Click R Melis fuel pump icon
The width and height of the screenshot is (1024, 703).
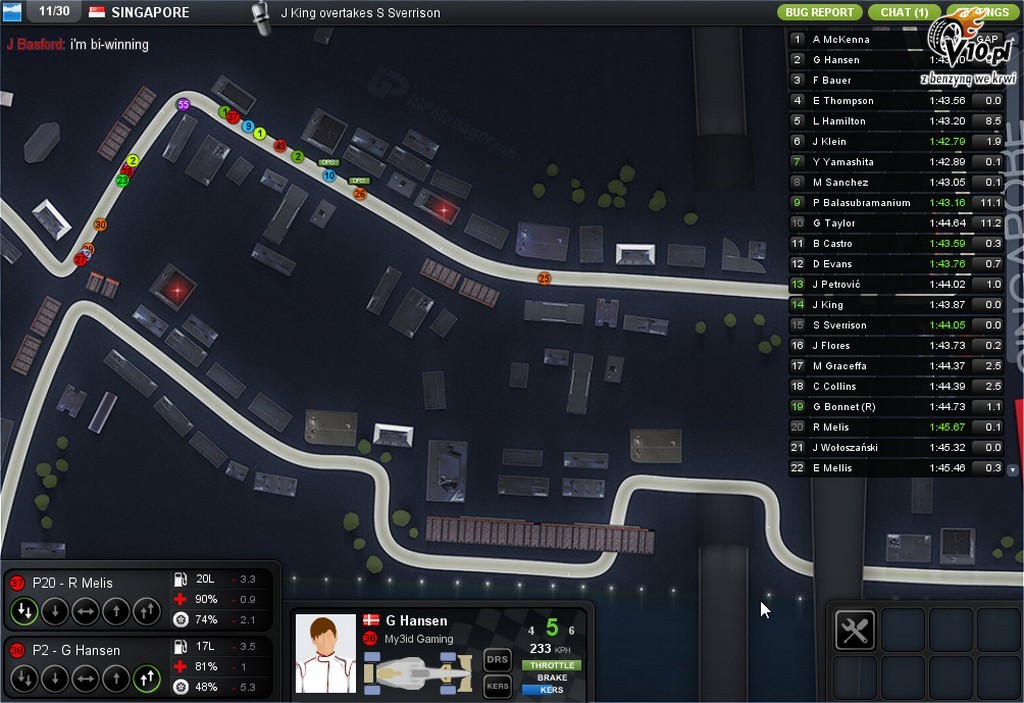[180, 579]
